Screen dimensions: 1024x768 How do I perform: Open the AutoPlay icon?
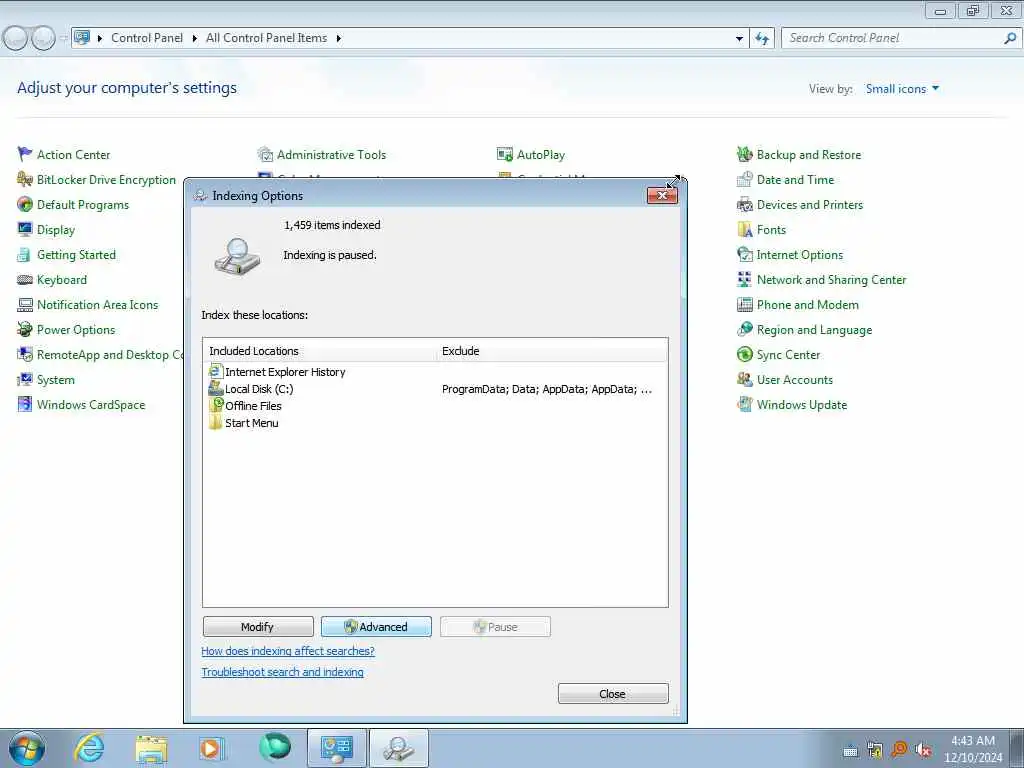tap(505, 154)
